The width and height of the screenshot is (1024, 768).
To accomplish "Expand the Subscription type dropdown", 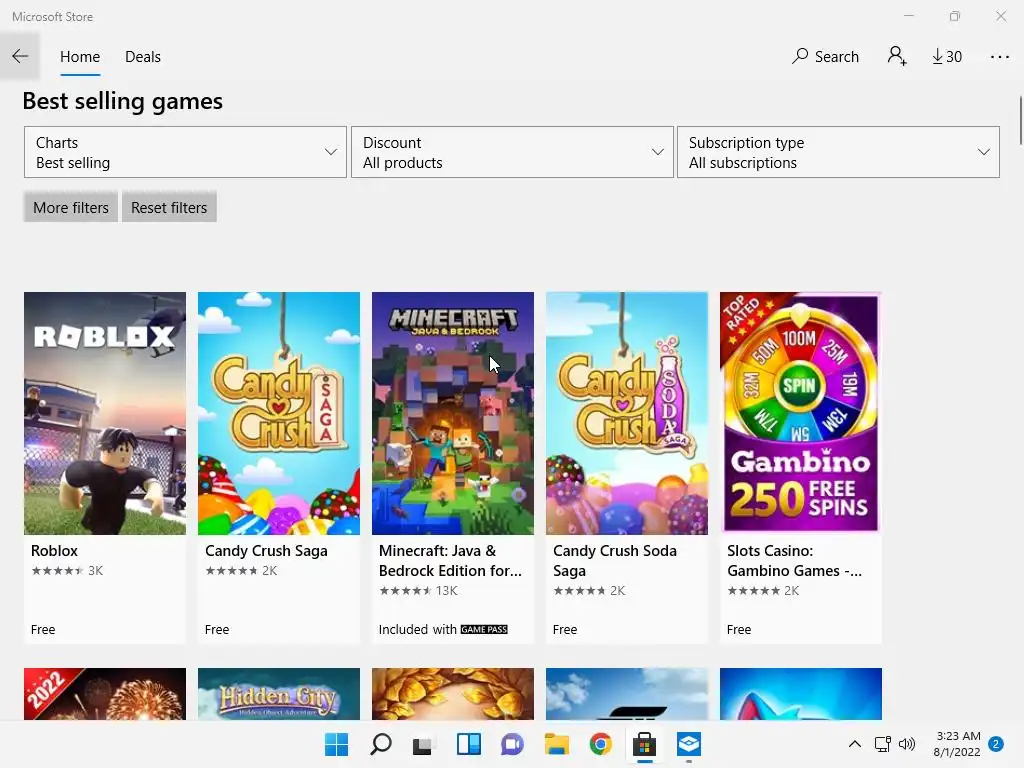I will (838, 152).
